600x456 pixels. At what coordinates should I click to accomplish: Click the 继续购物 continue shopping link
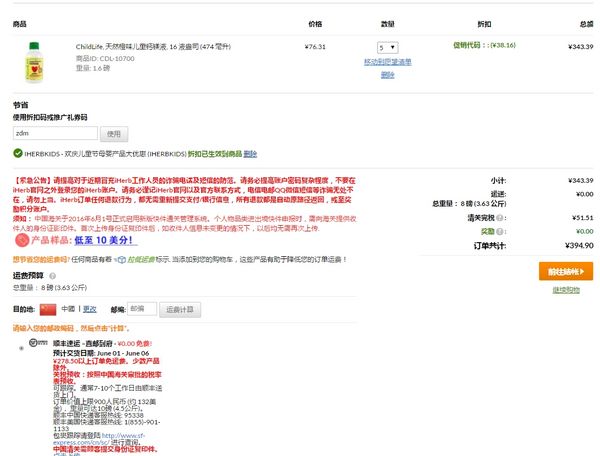[566, 290]
